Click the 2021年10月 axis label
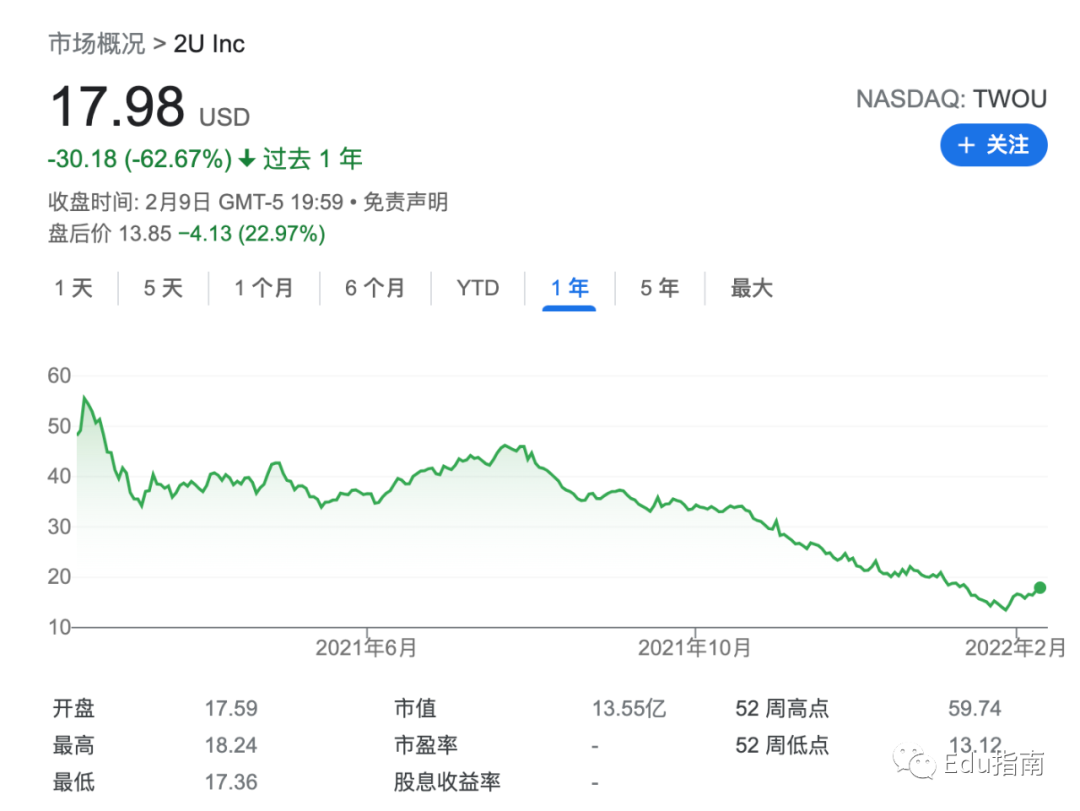 tap(694, 648)
